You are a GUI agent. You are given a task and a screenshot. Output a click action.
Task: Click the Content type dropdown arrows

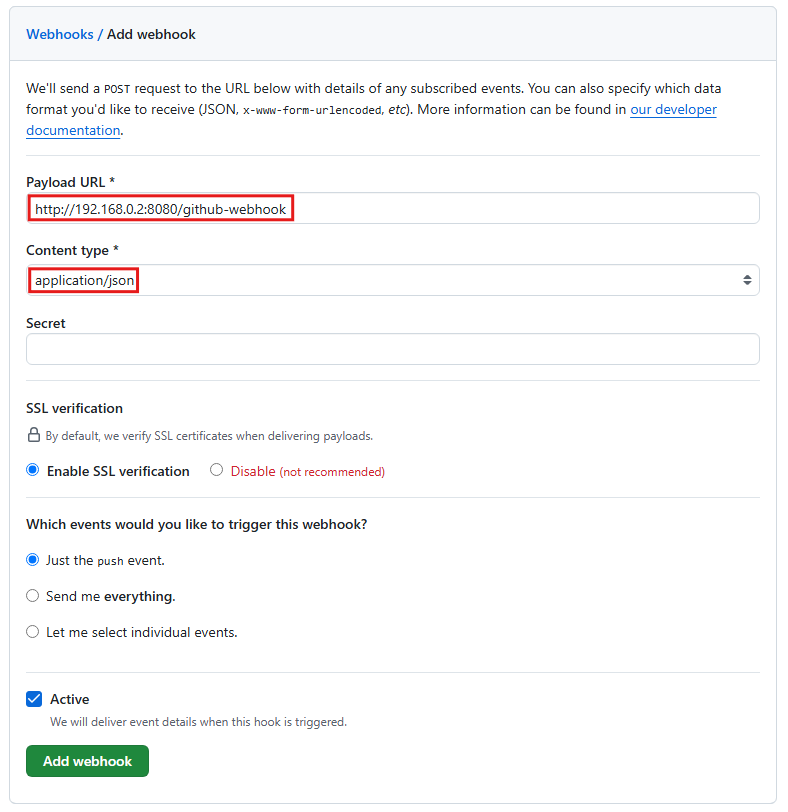point(747,280)
